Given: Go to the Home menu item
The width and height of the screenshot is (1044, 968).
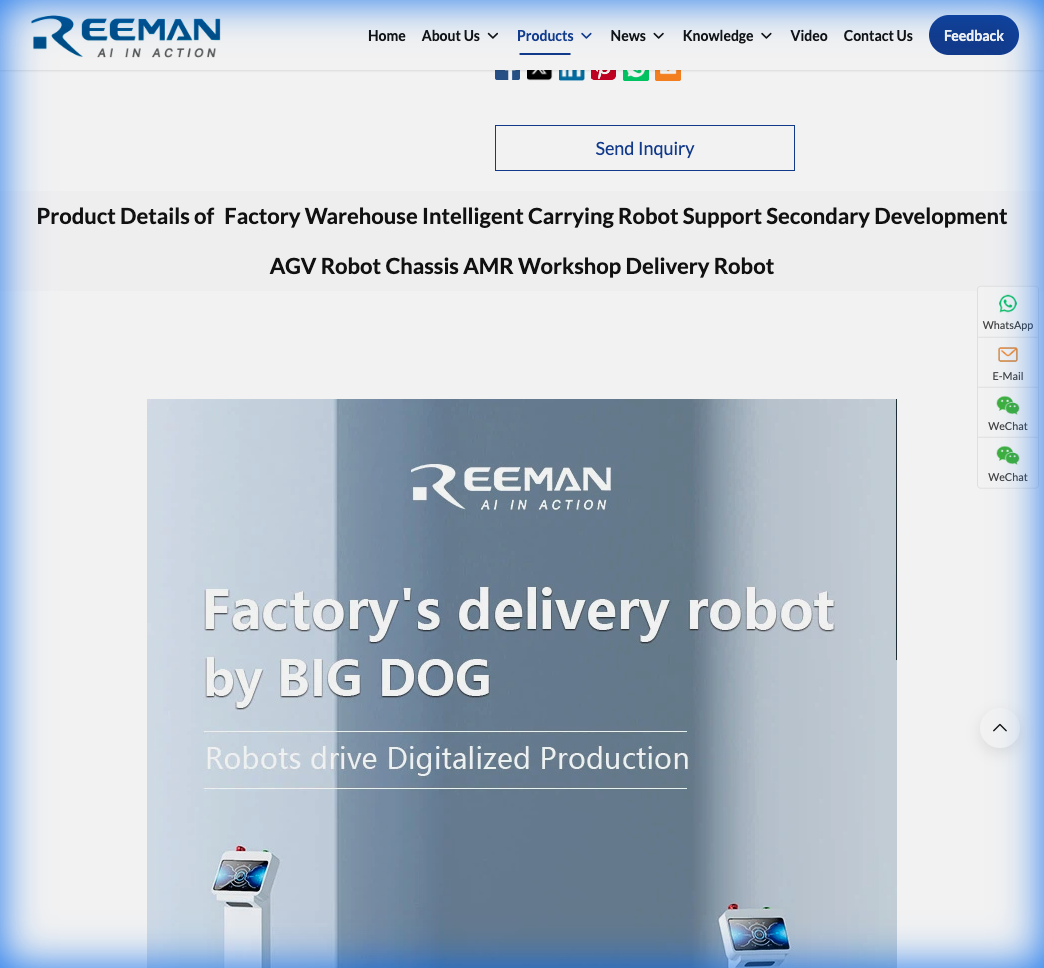Looking at the screenshot, I should click(x=386, y=35).
